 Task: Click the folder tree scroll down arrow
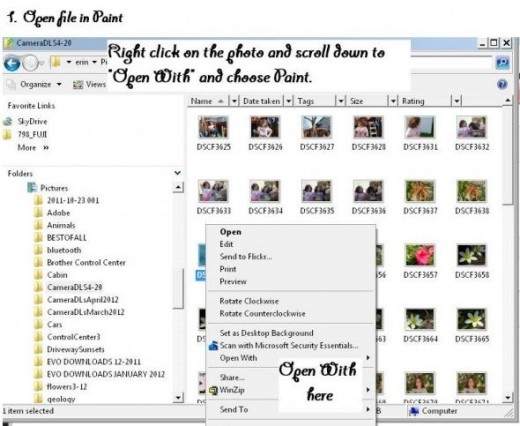tap(178, 397)
